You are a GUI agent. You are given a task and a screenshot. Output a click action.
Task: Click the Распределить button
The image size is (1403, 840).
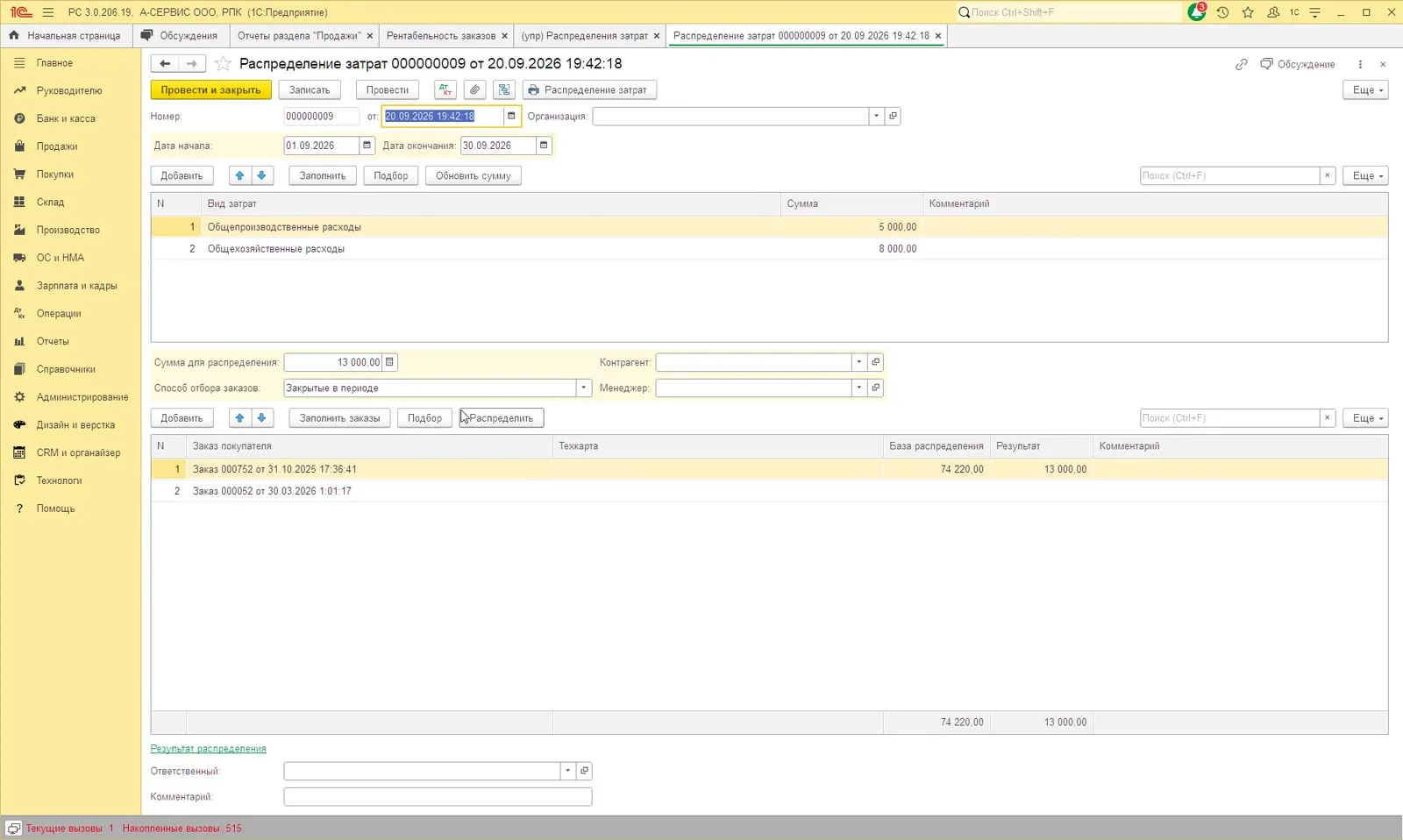point(502,417)
